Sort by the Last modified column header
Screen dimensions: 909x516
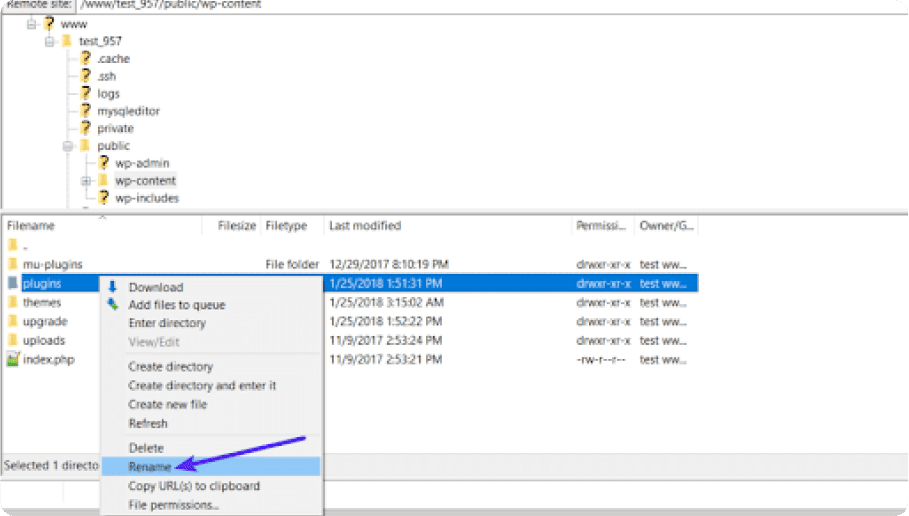448,226
